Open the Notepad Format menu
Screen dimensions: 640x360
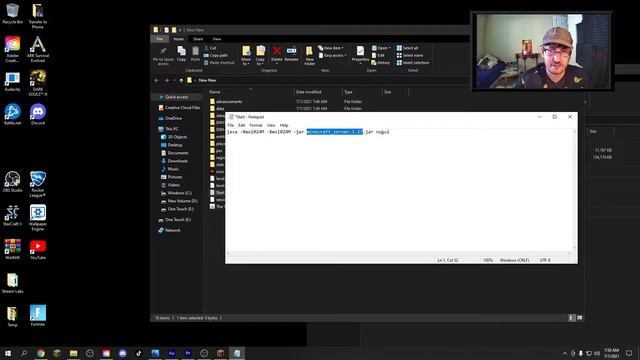pos(256,125)
